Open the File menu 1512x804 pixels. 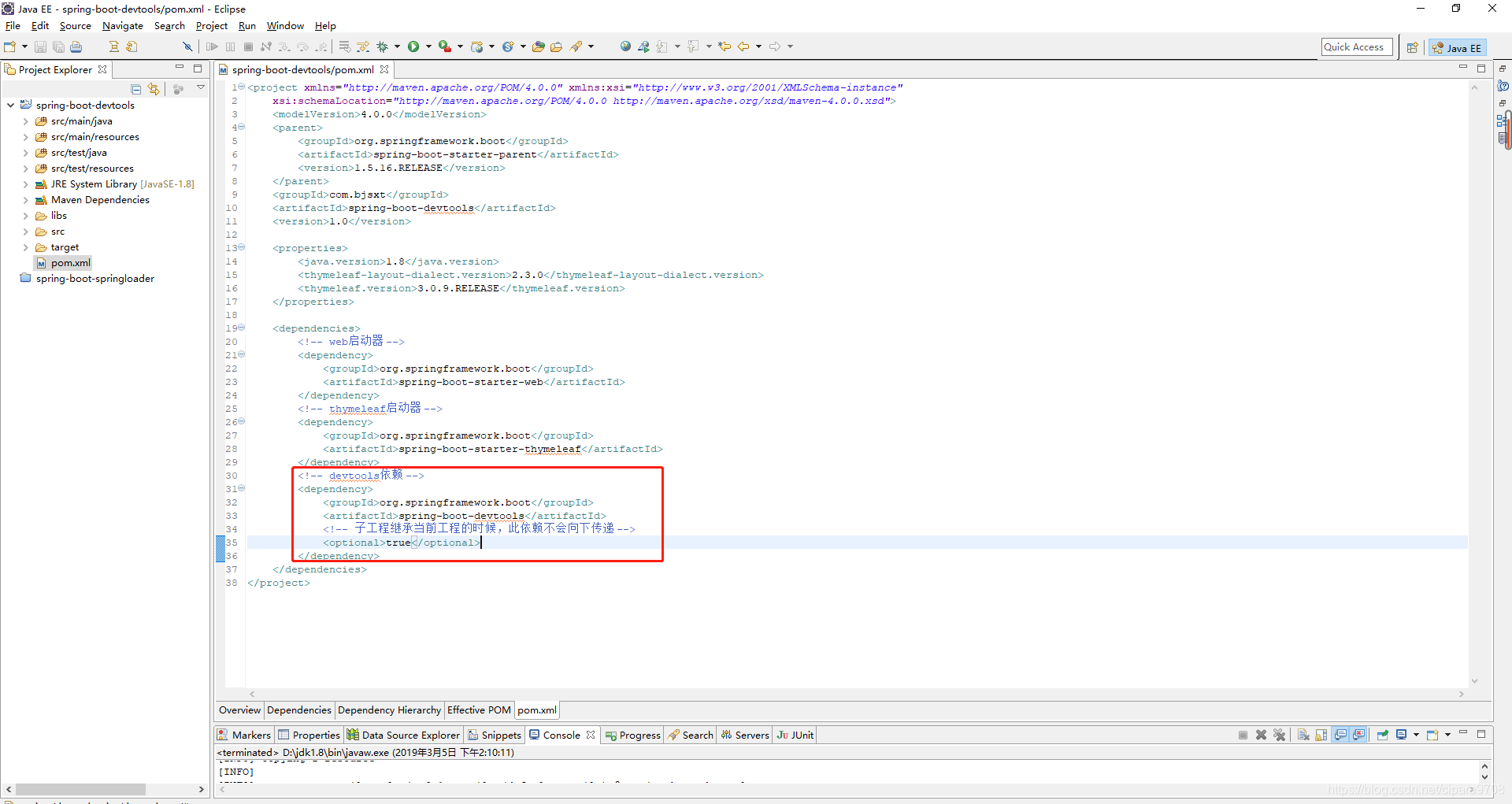point(13,26)
